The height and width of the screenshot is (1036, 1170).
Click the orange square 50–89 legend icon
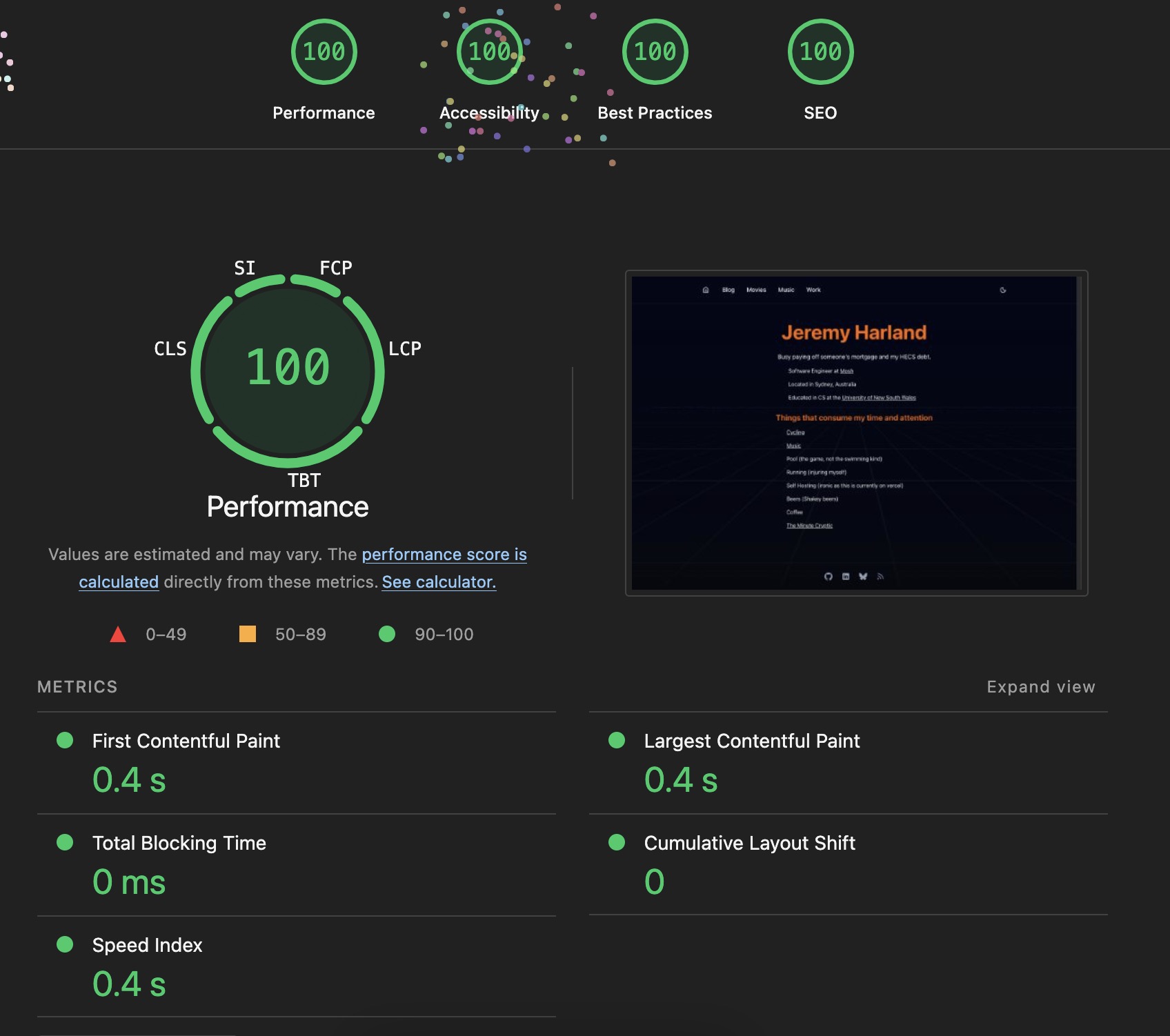(248, 634)
